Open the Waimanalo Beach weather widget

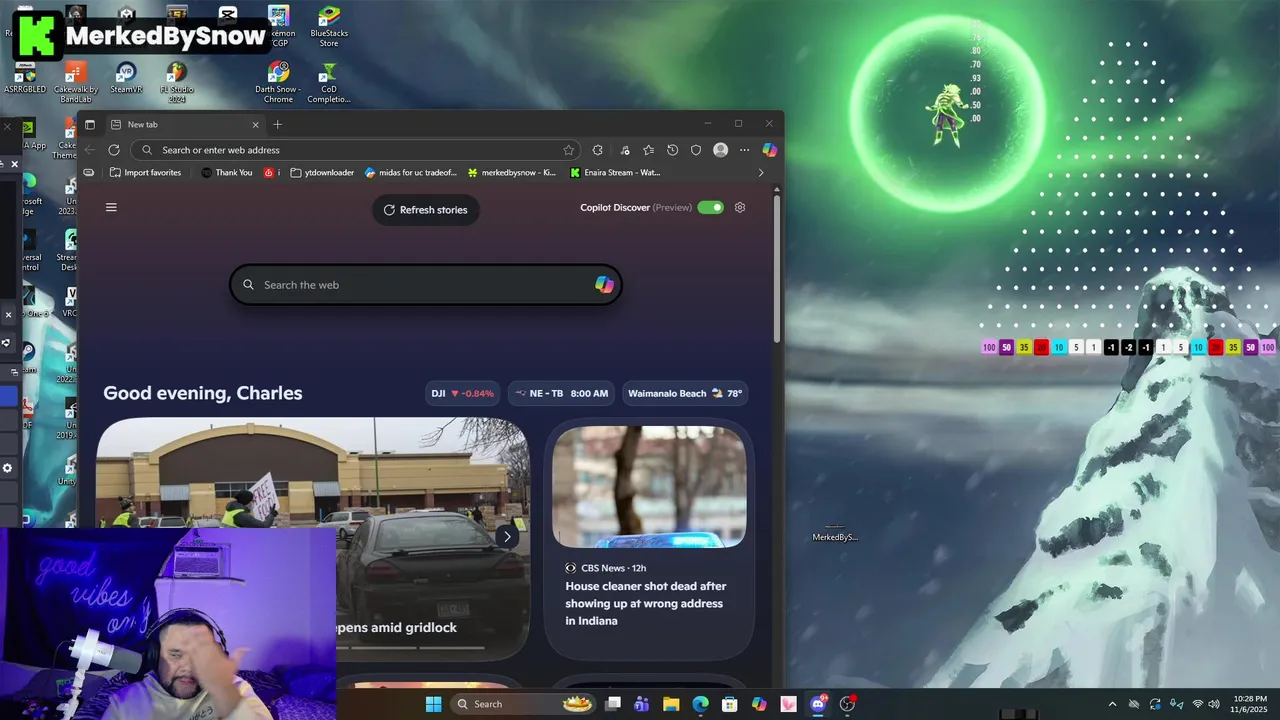coord(685,393)
